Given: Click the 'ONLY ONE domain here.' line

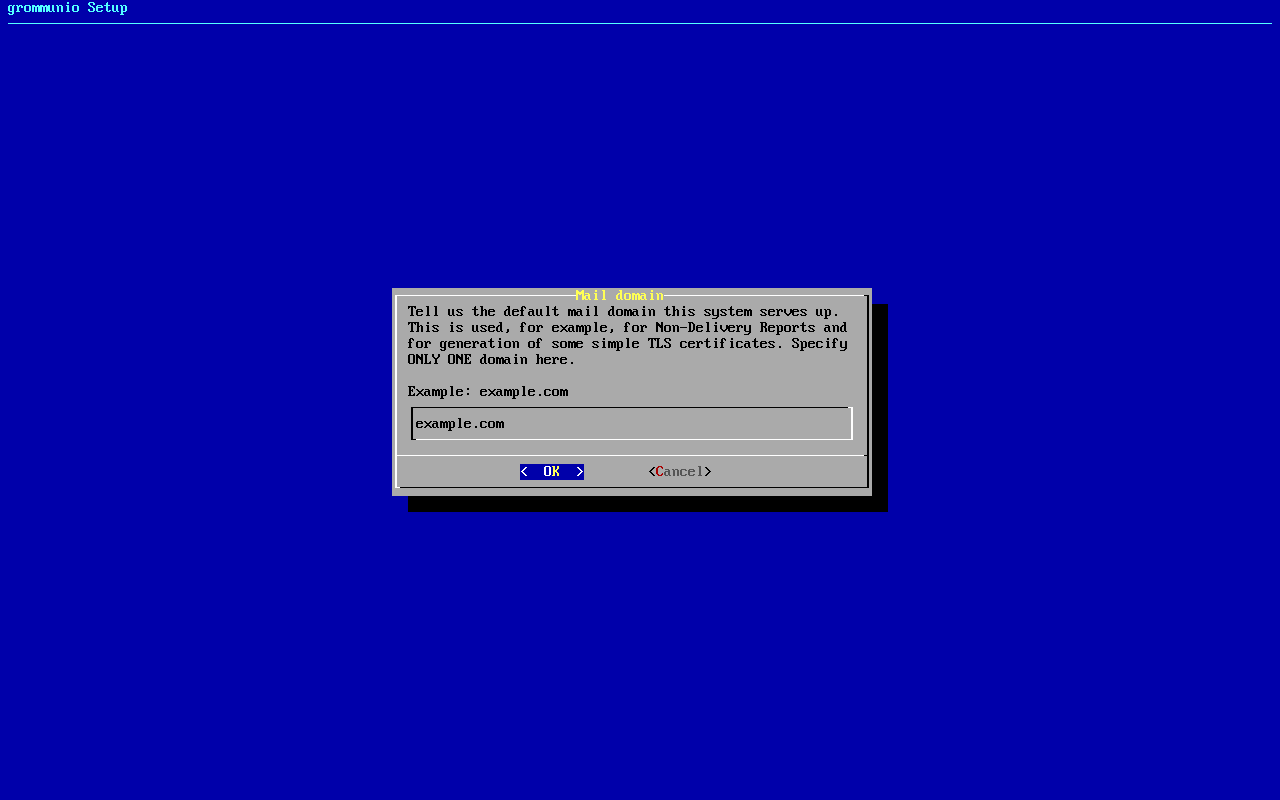Looking at the screenshot, I should [x=492, y=360].
